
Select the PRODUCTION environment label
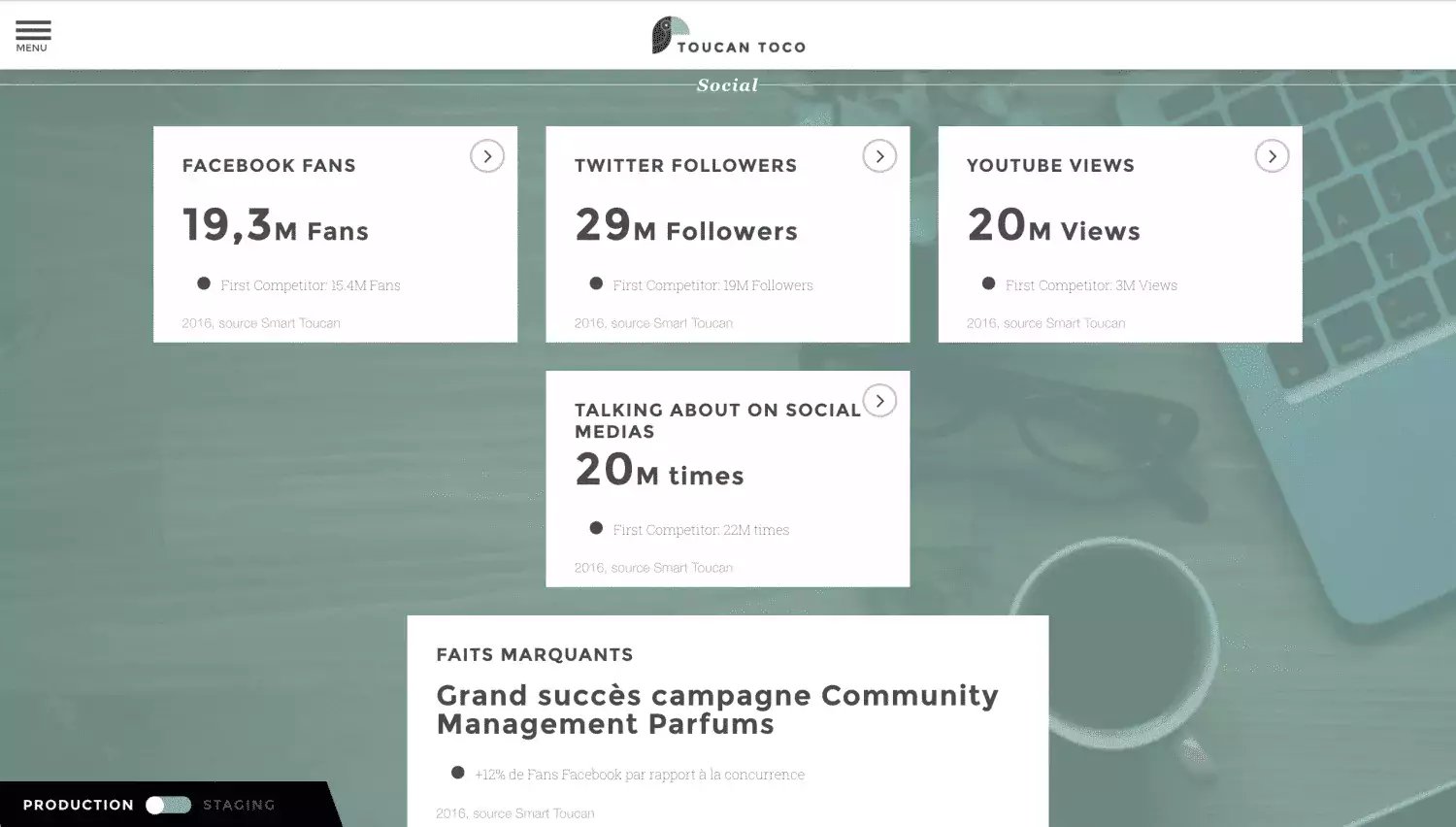79,805
